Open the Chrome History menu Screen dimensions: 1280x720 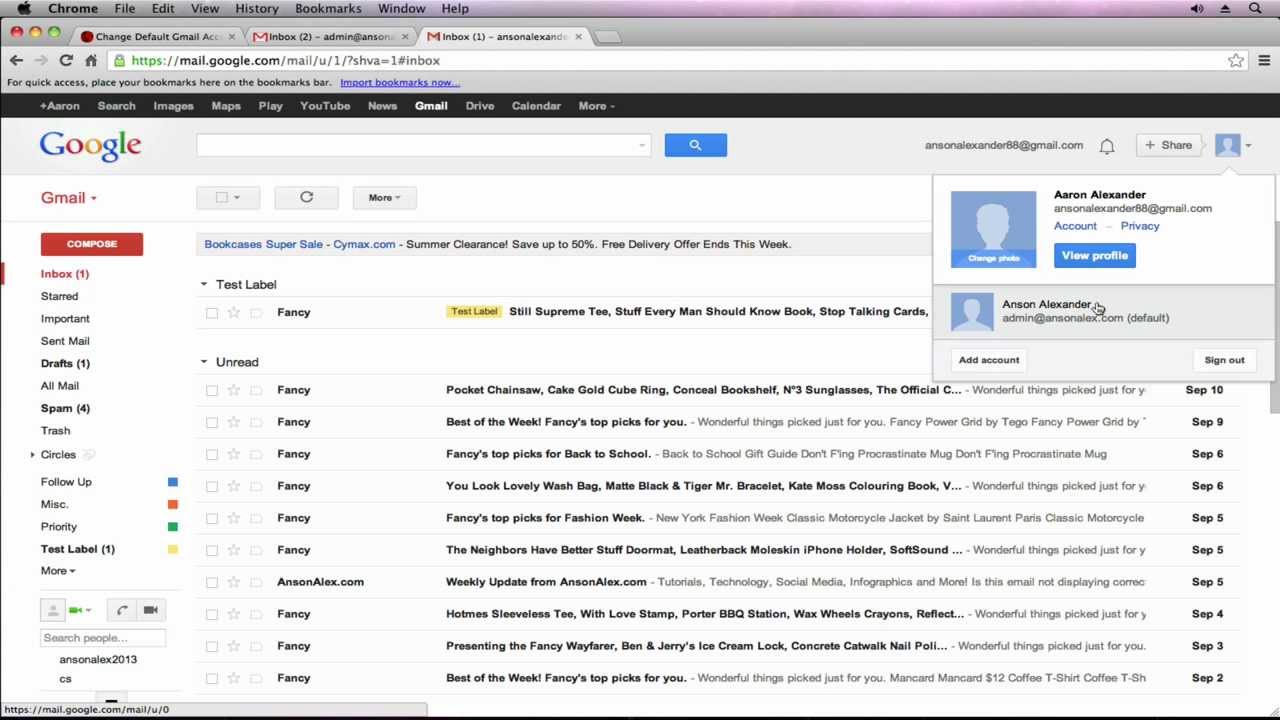(256, 9)
